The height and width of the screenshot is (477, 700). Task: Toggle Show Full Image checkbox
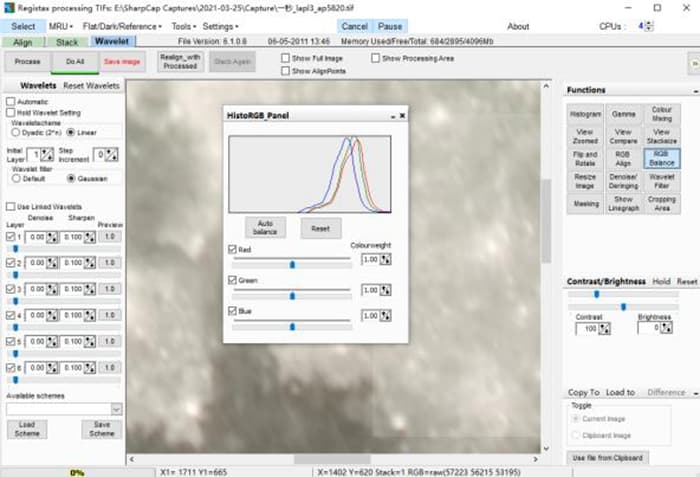[286, 58]
